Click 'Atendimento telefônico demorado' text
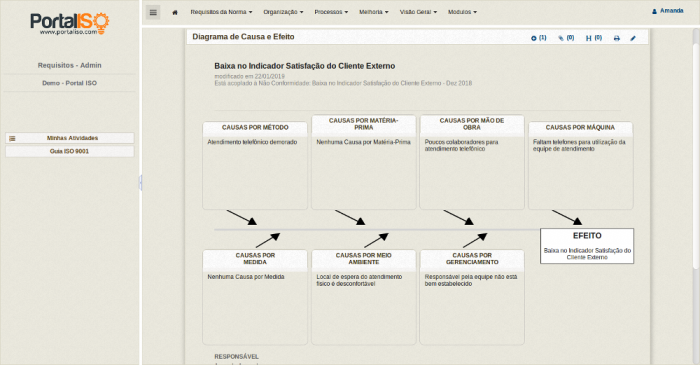 pyautogui.click(x=252, y=142)
